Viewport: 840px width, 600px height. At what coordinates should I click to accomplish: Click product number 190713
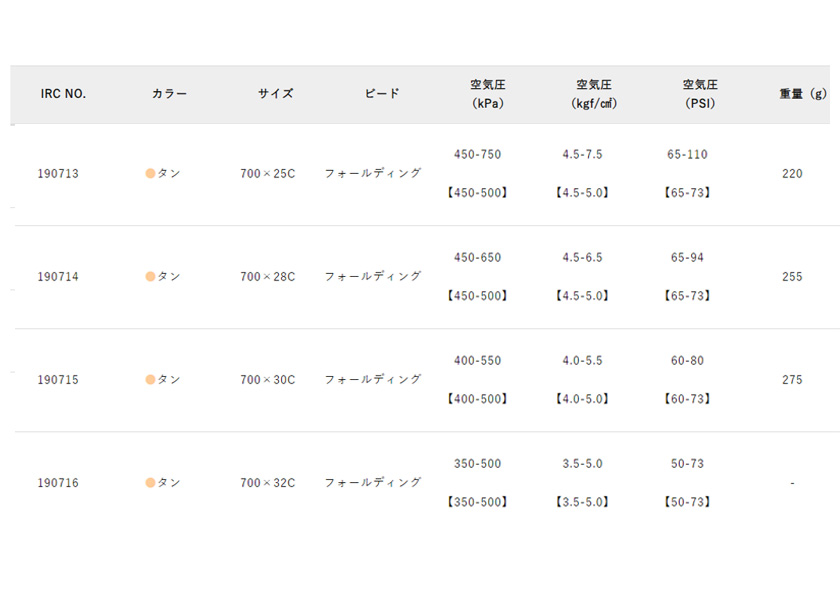[x=58, y=174]
